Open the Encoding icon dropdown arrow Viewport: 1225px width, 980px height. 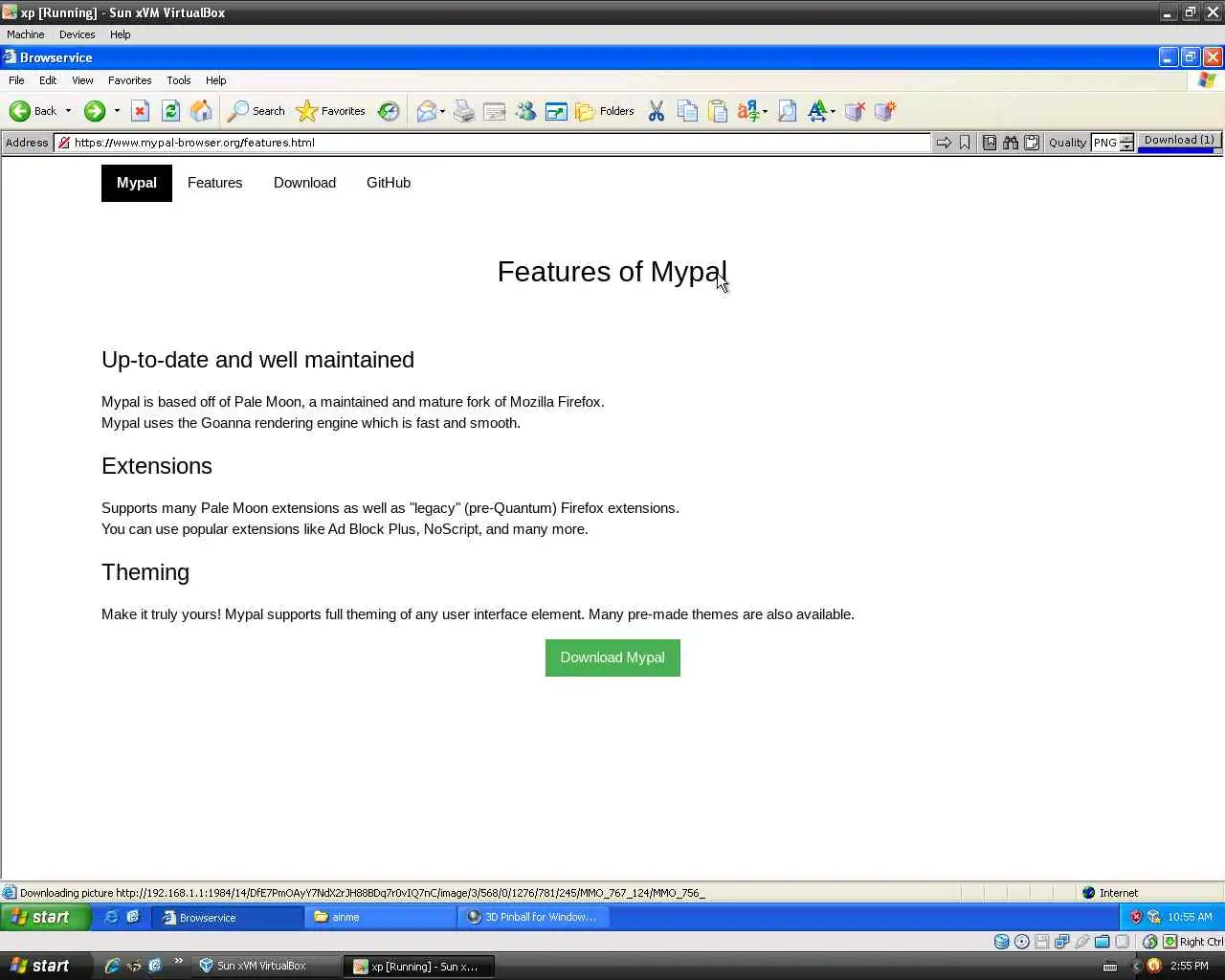(765, 112)
